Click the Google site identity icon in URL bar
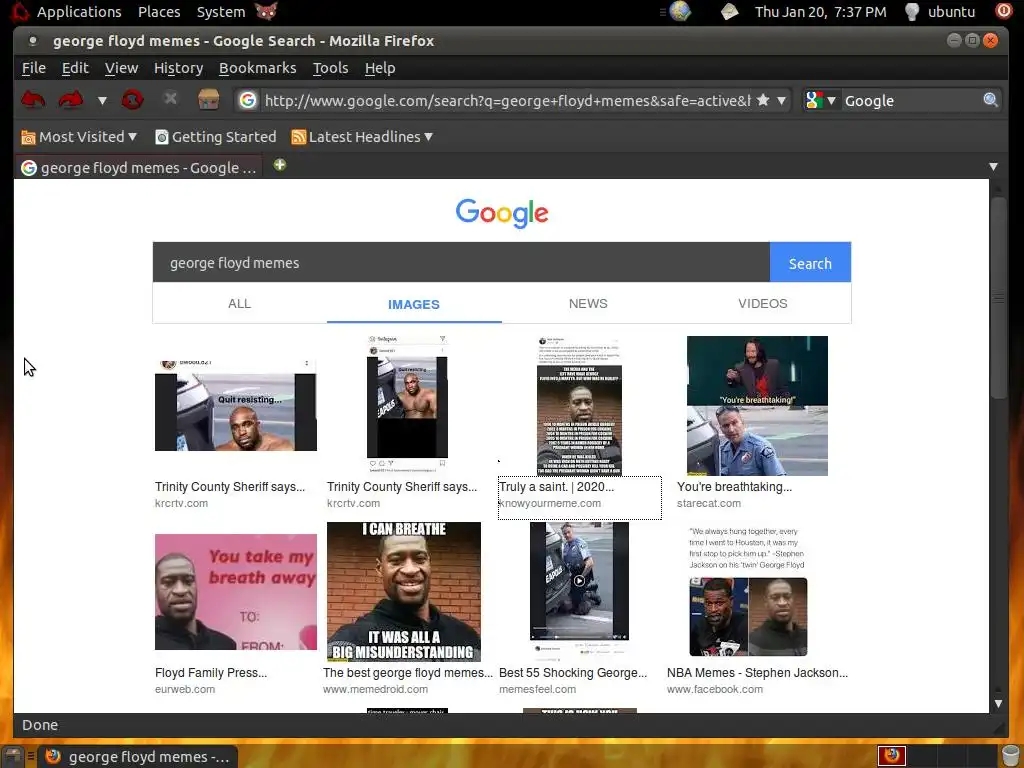 click(x=248, y=100)
